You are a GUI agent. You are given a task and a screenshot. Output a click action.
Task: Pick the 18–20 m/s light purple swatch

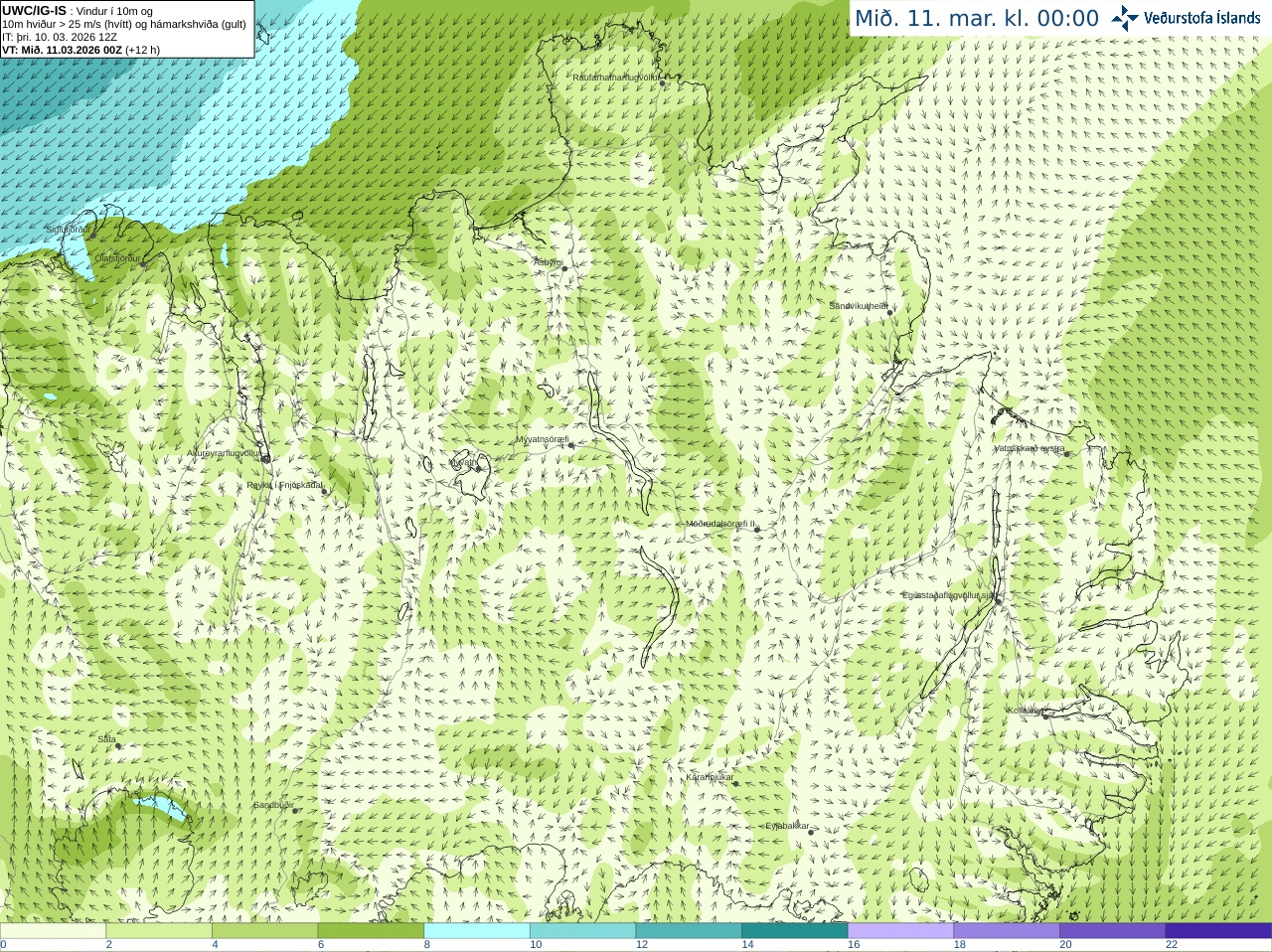[x=1007, y=931]
